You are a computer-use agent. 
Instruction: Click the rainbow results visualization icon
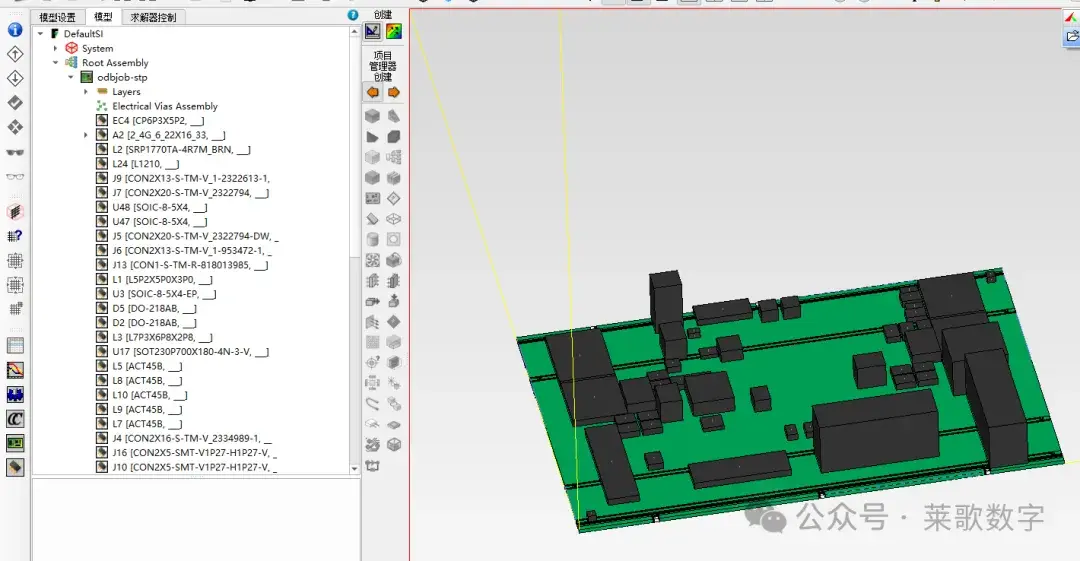tap(393, 31)
